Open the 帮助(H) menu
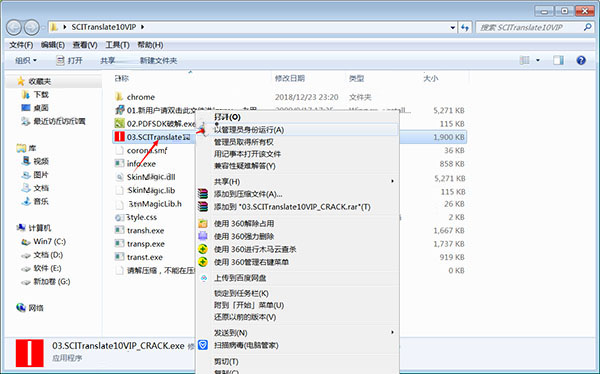The height and width of the screenshot is (374, 600). [x=150, y=45]
